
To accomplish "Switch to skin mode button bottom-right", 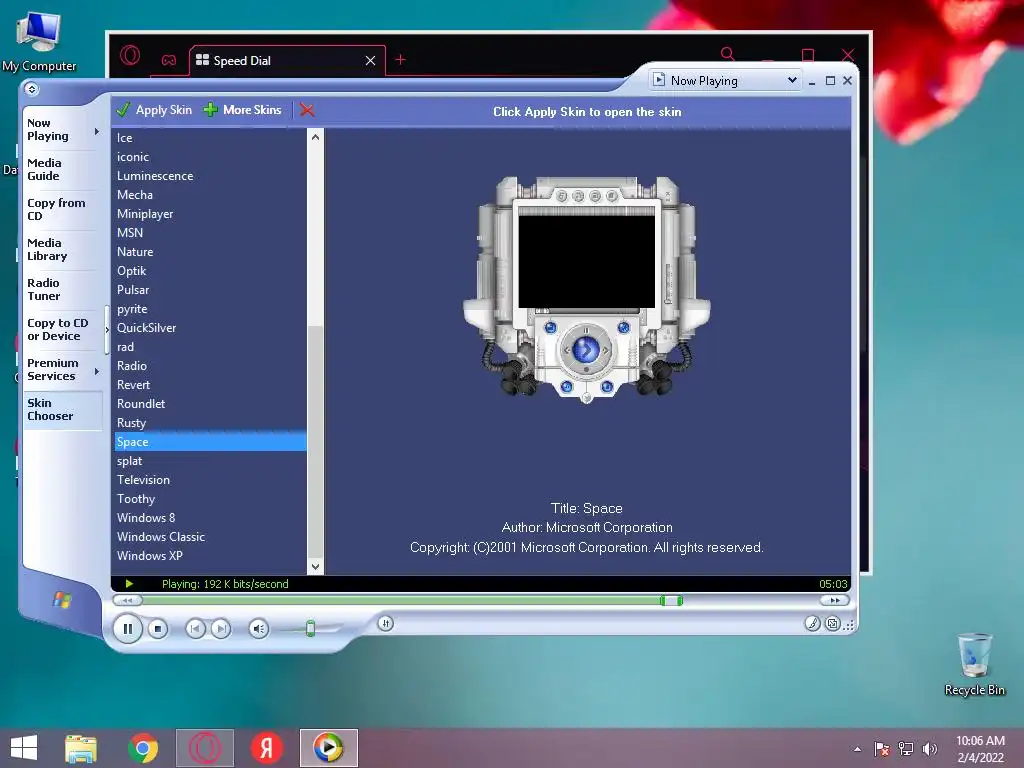I will pos(833,624).
